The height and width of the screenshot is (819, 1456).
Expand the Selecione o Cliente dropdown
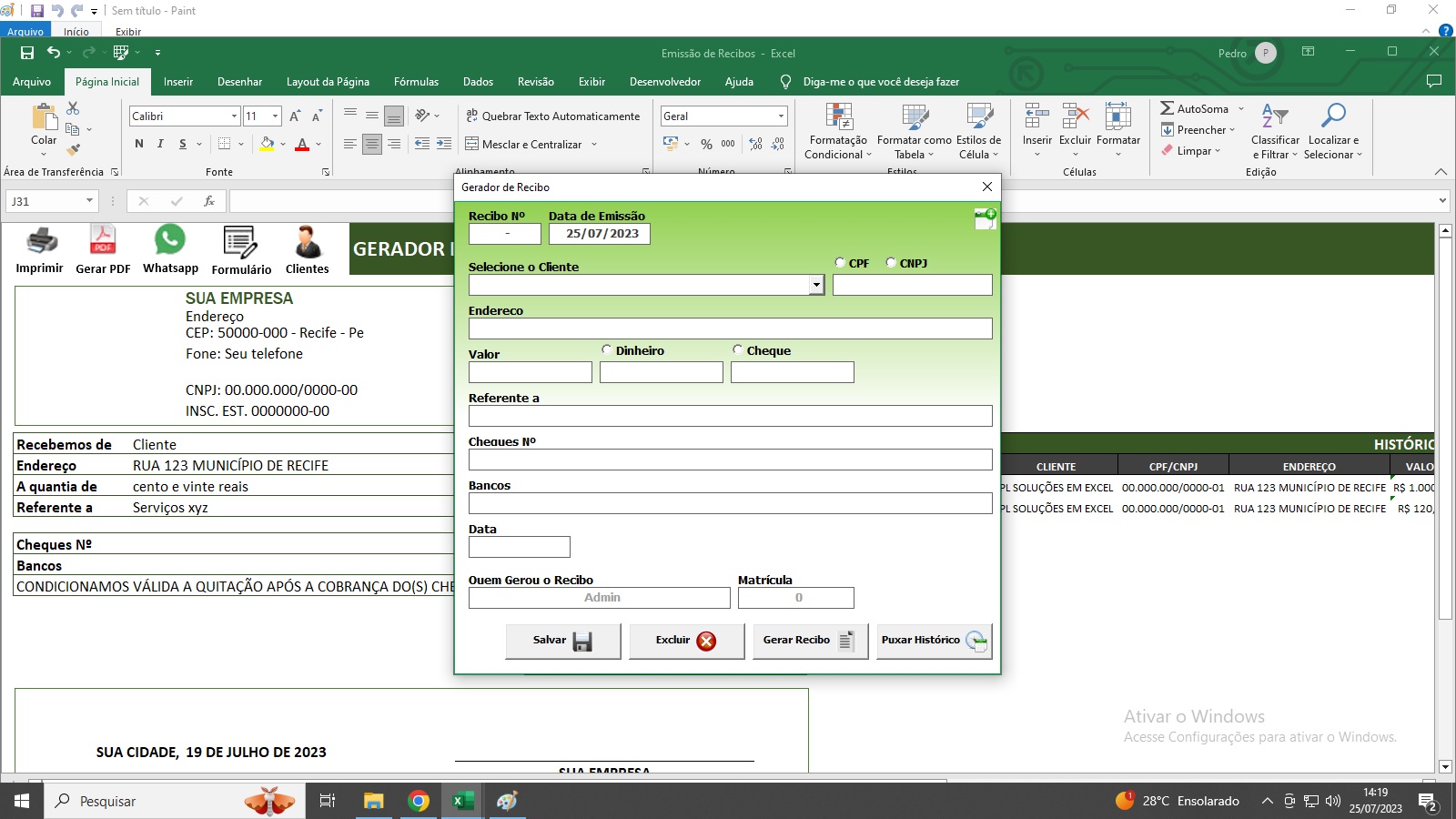coord(816,285)
